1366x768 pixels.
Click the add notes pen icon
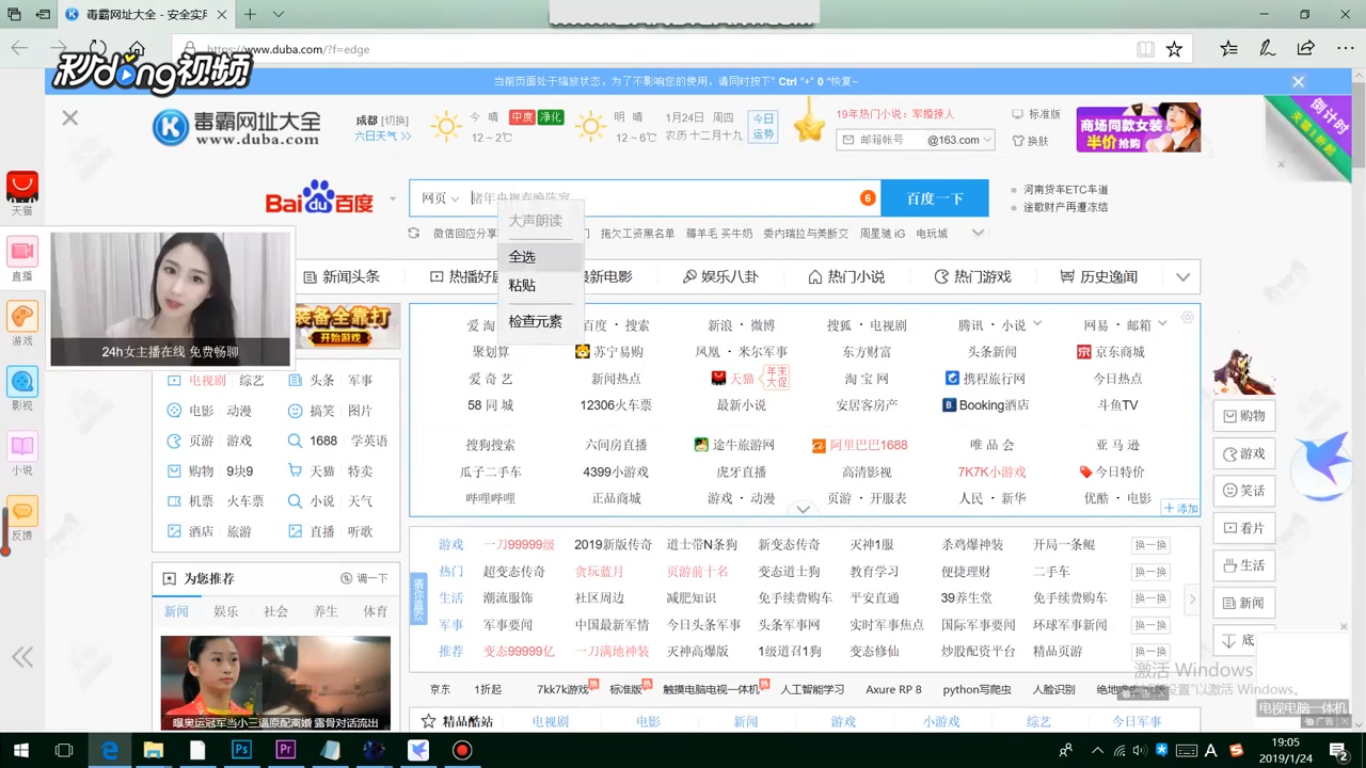(x=1267, y=48)
